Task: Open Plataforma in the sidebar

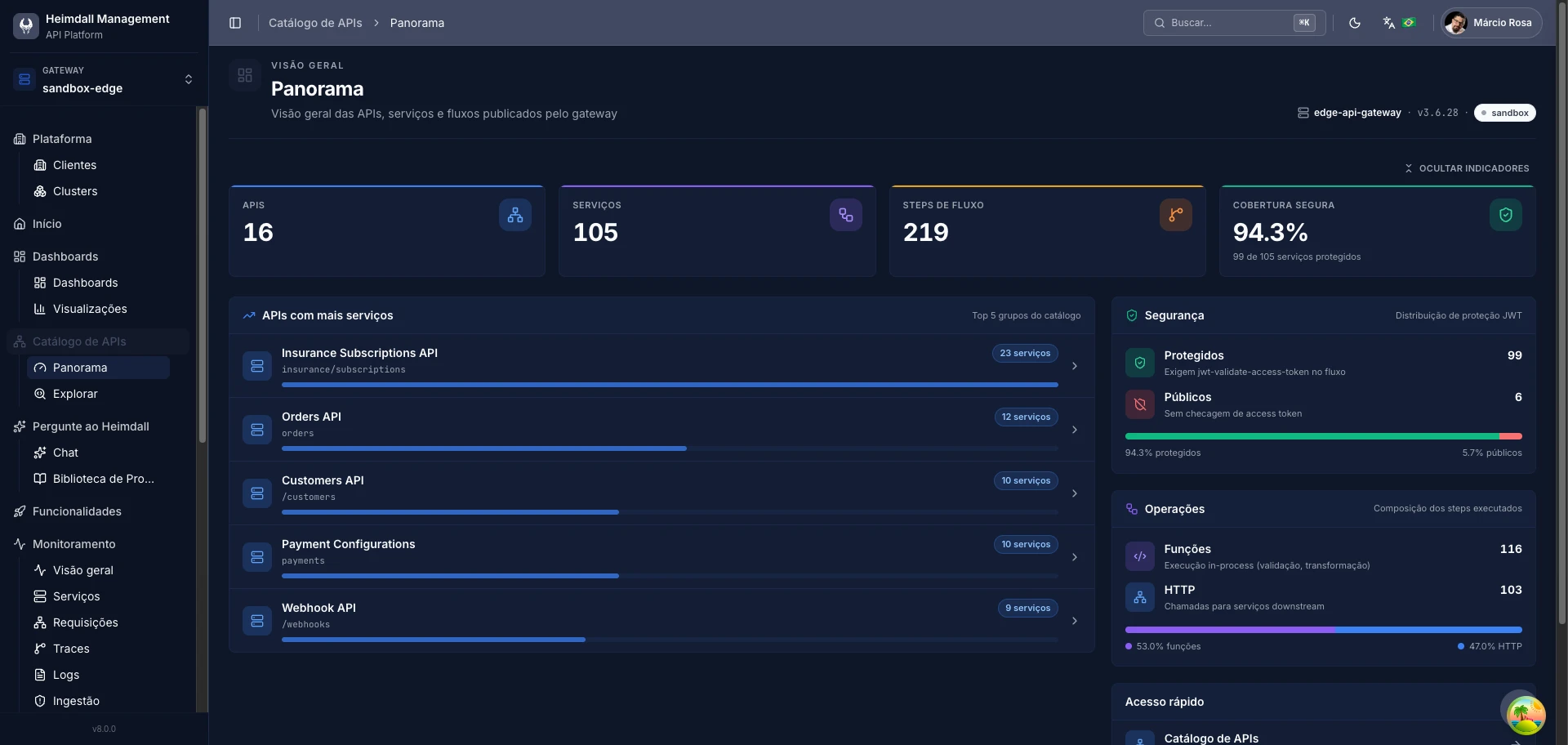Action: (x=98, y=139)
